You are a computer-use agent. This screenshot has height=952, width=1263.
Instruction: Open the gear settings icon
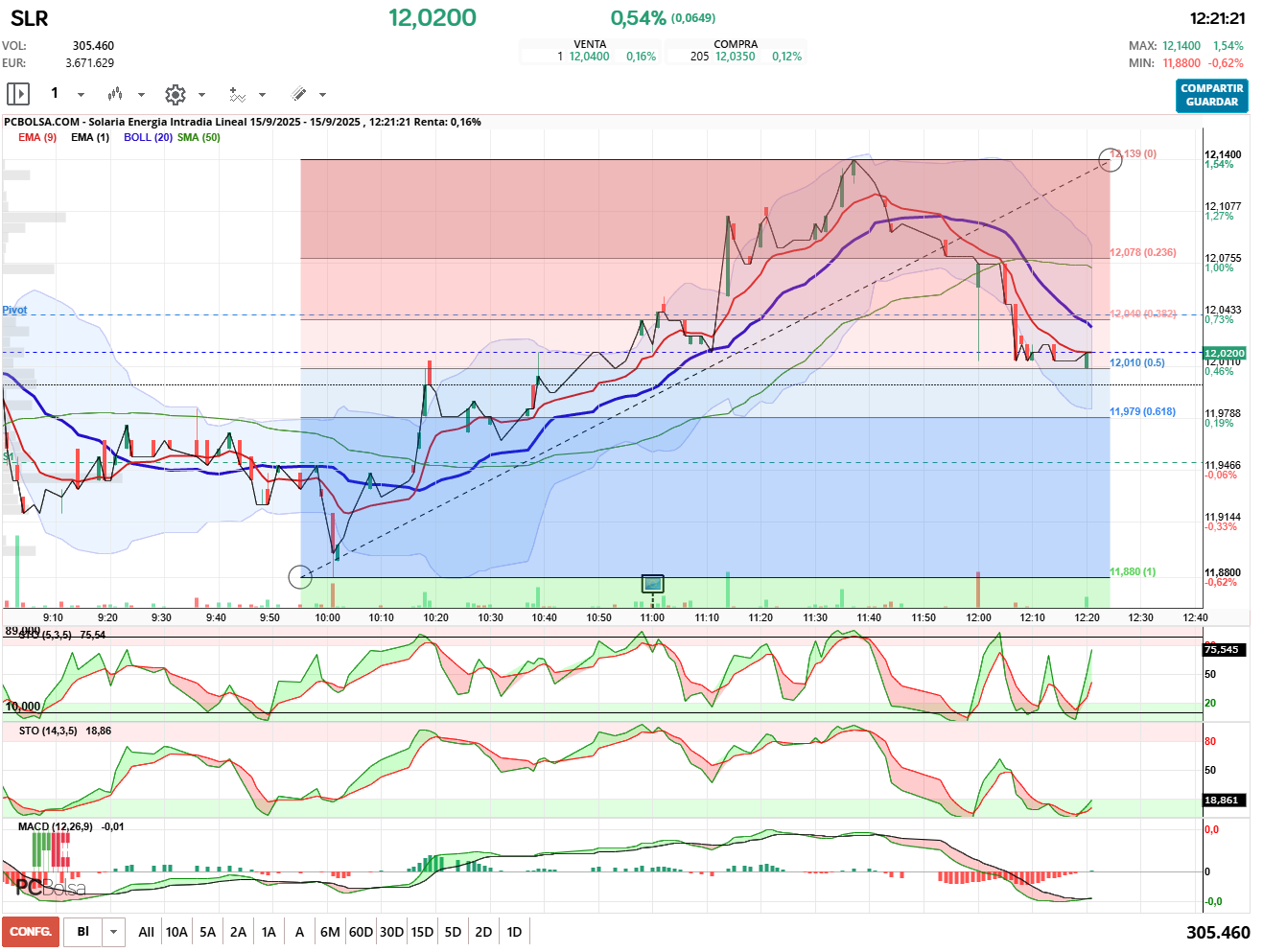tap(175, 94)
